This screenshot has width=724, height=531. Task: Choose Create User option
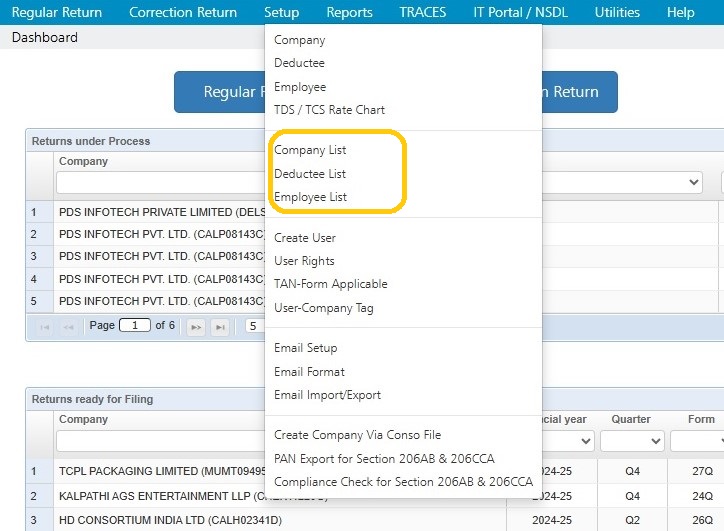305,238
